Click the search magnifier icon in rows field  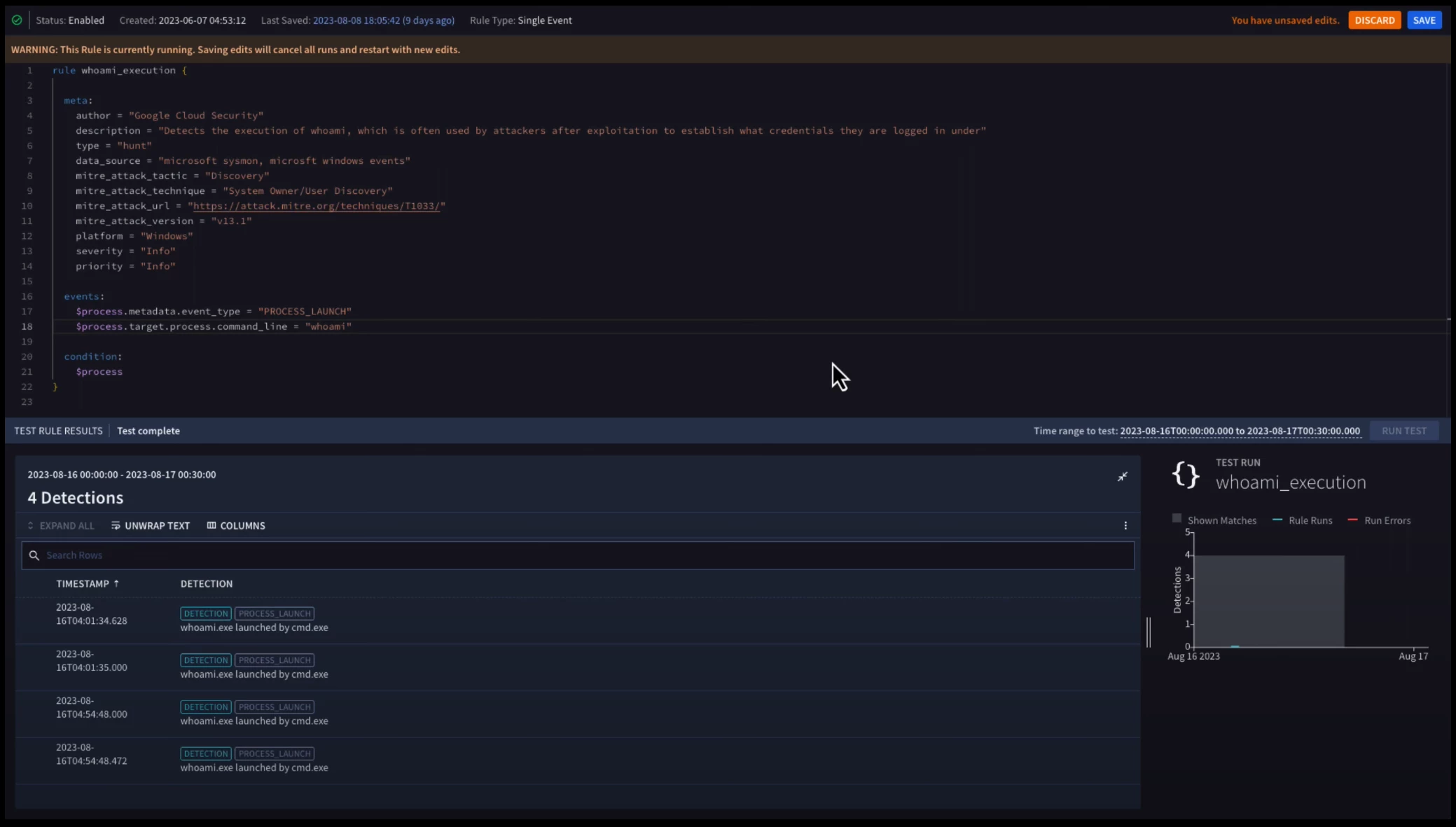point(34,555)
